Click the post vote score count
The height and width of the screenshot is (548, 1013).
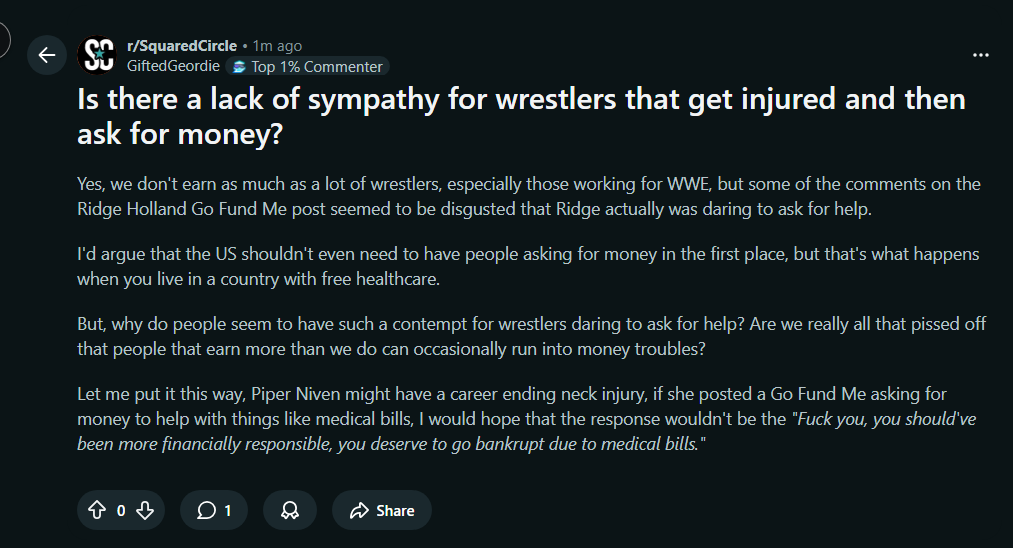point(121,510)
